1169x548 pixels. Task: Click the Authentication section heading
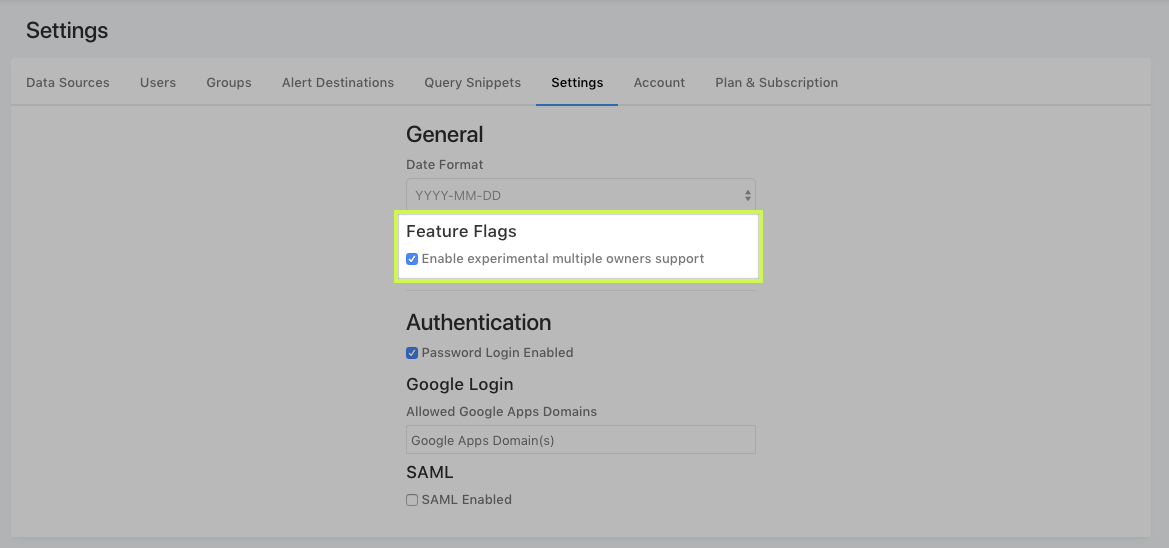tap(478, 323)
